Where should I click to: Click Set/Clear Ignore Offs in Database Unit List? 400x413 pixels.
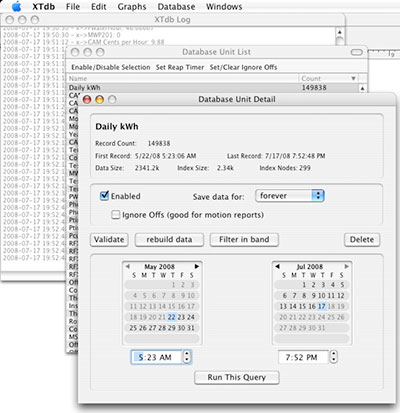click(x=243, y=67)
